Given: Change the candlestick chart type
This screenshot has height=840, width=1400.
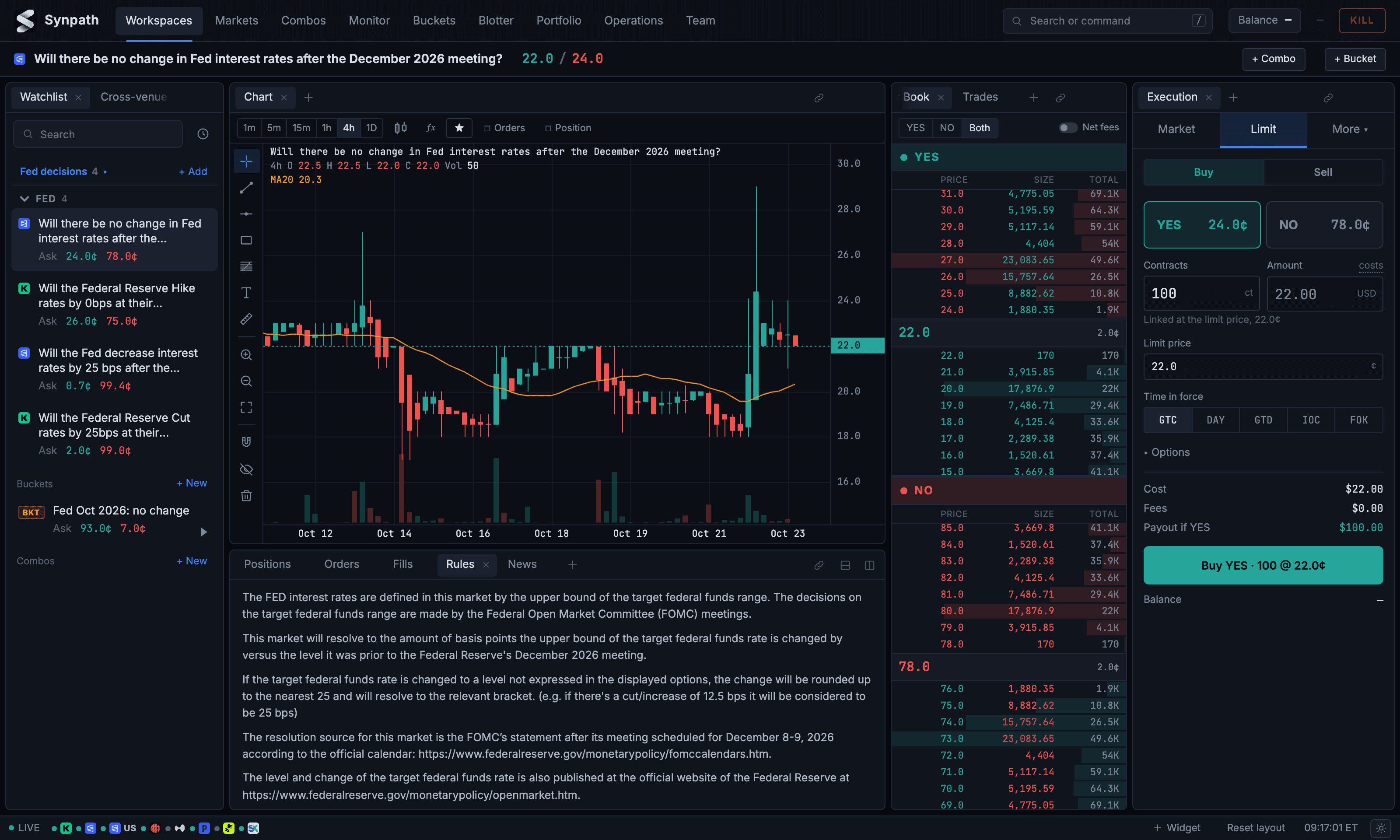Looking at the screenshot, I should [400, 128].
